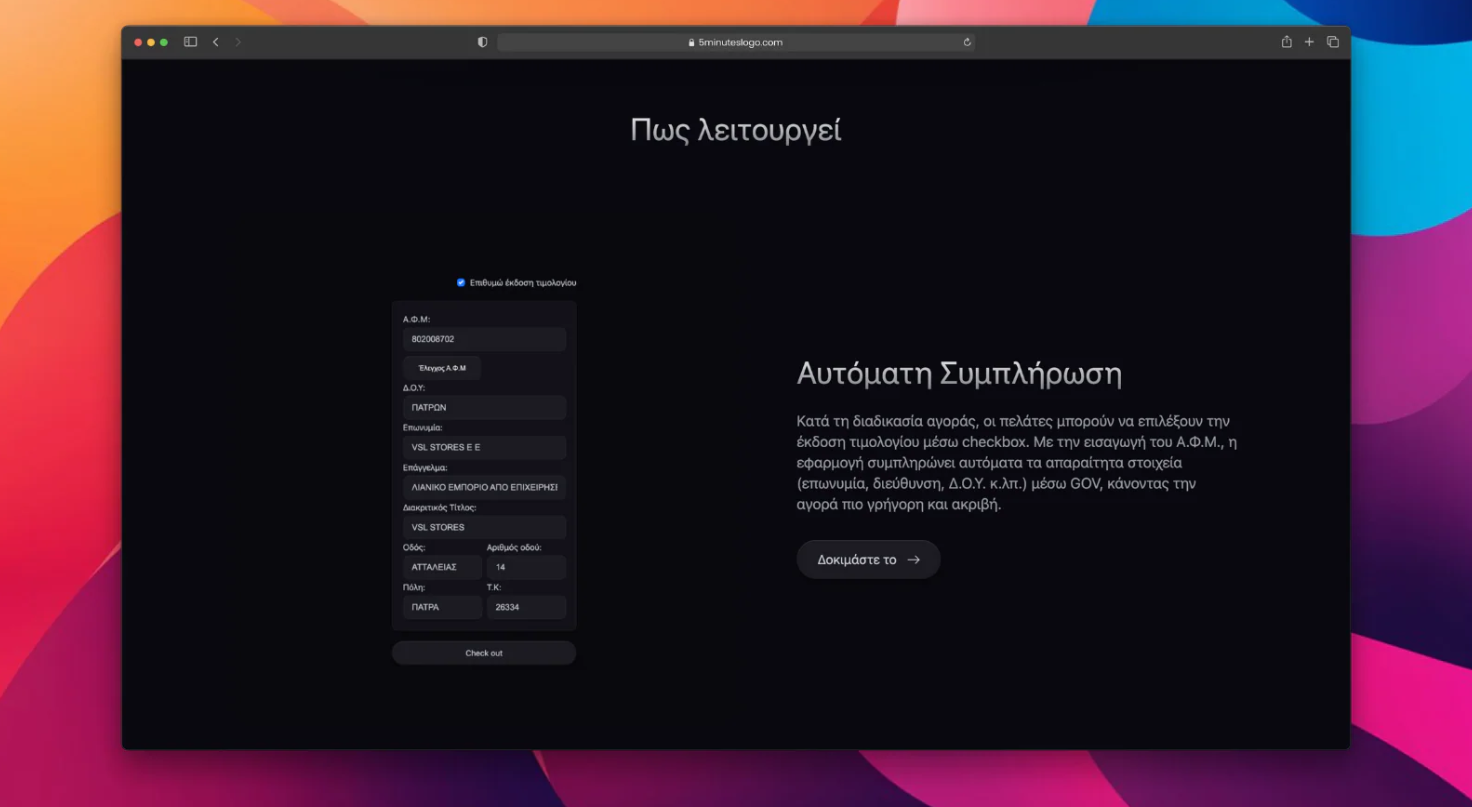Open a new tab with plus icon

pos(1309,42)
